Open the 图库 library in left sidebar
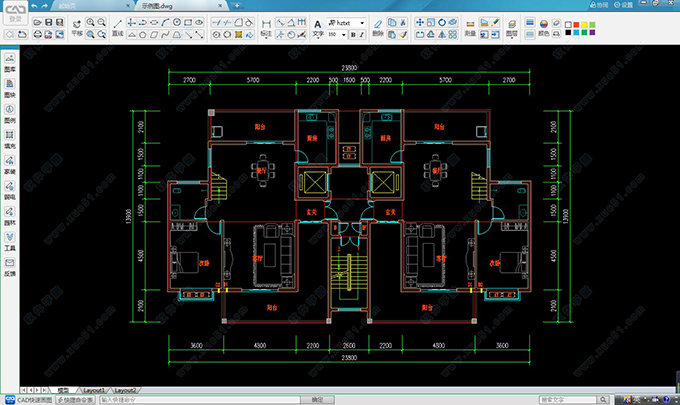The height and width of the screenshot is (405, 680). pos(10,62)
